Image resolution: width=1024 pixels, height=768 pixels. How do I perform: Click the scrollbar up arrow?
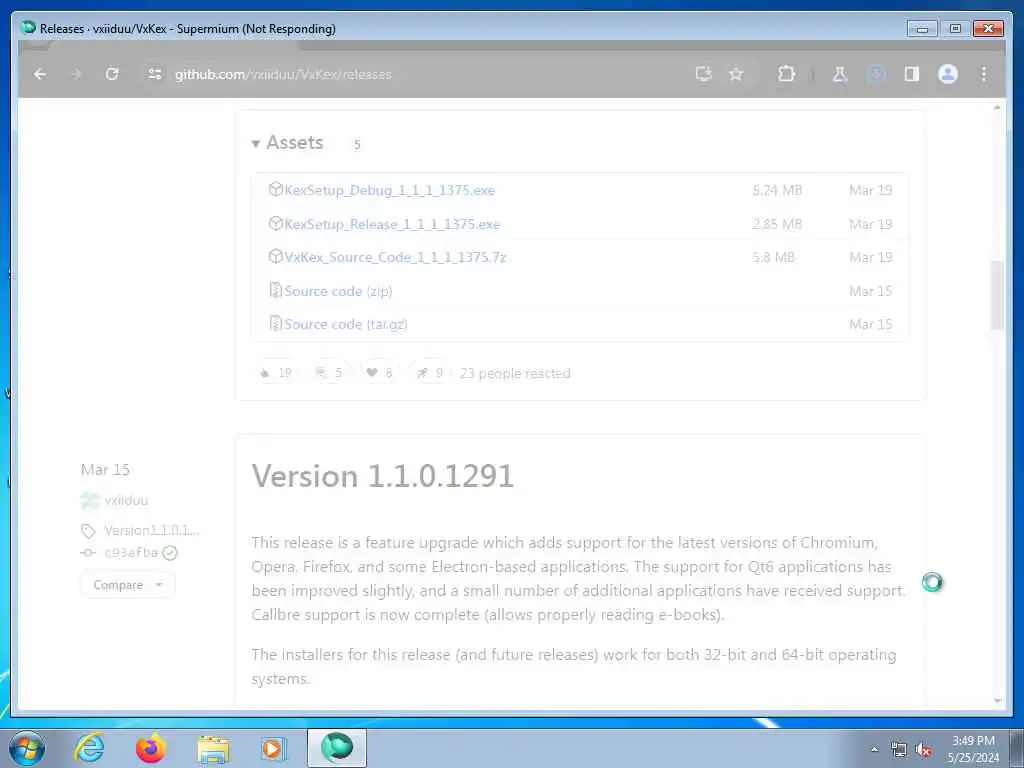[x=997, y=108]
